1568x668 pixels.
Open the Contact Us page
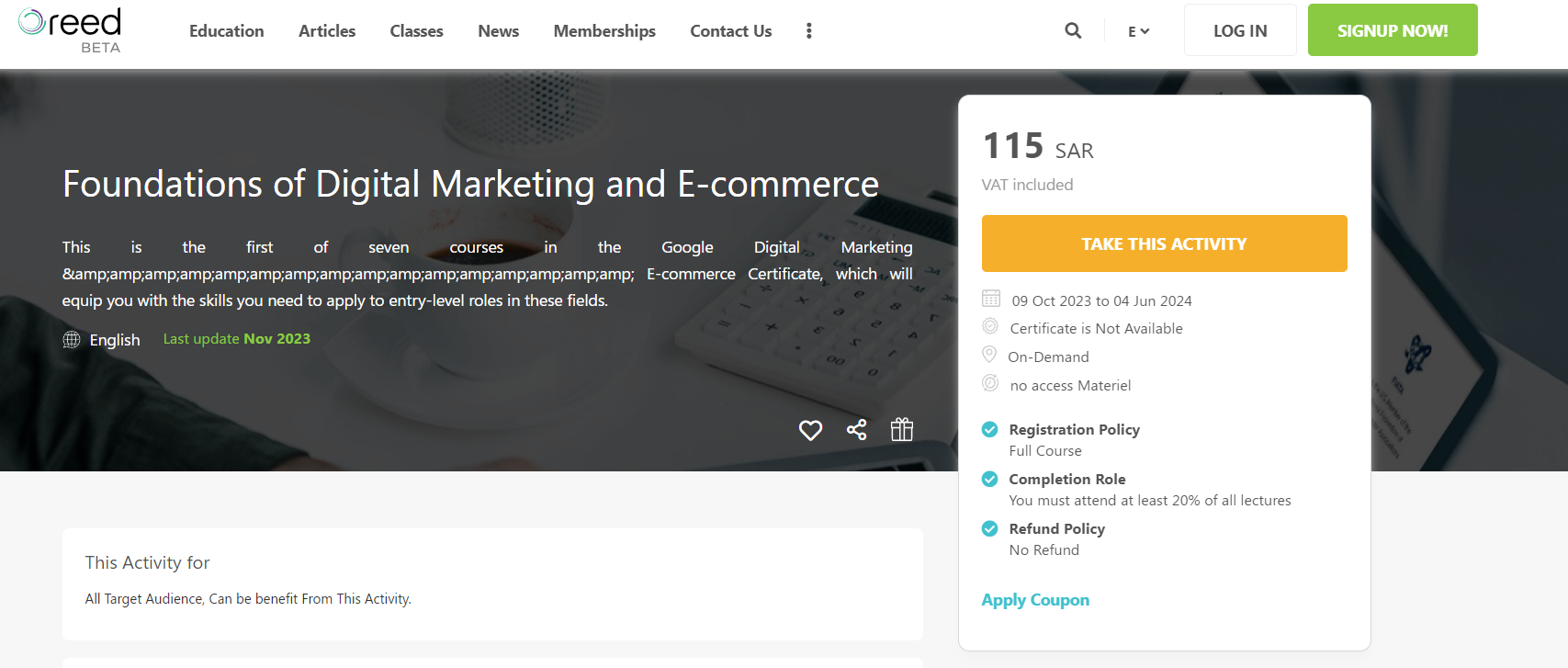[x=731, y=30]
